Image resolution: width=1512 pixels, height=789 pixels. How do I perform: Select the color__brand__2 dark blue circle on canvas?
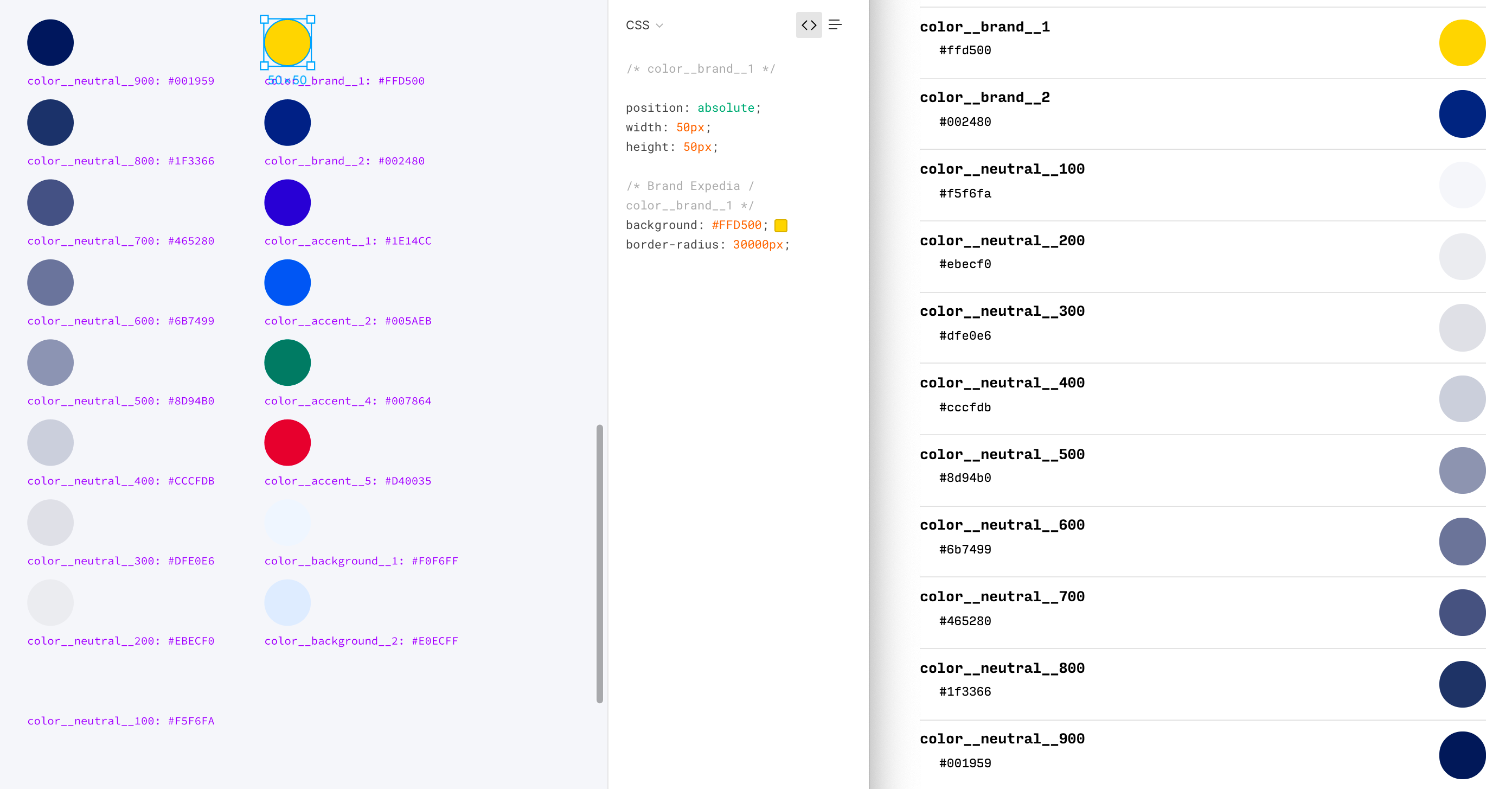(287, 123)
